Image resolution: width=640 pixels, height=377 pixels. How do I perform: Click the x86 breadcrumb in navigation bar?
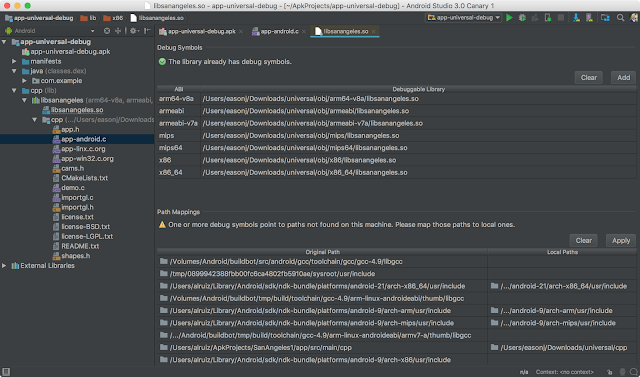click(113, 18)
